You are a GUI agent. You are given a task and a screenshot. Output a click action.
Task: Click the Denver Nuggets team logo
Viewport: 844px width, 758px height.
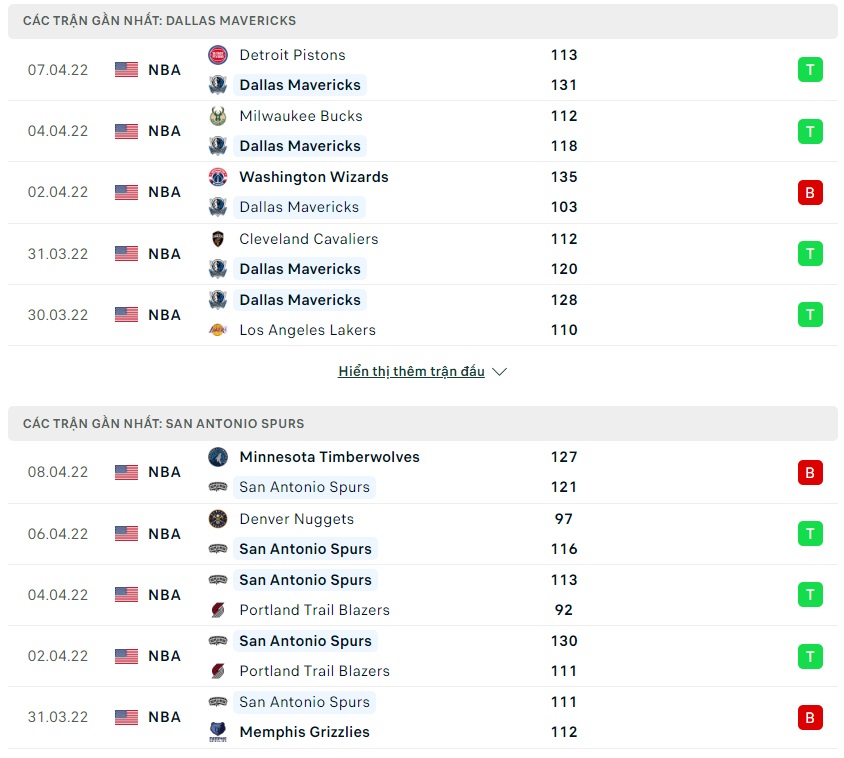click(218, 519)
